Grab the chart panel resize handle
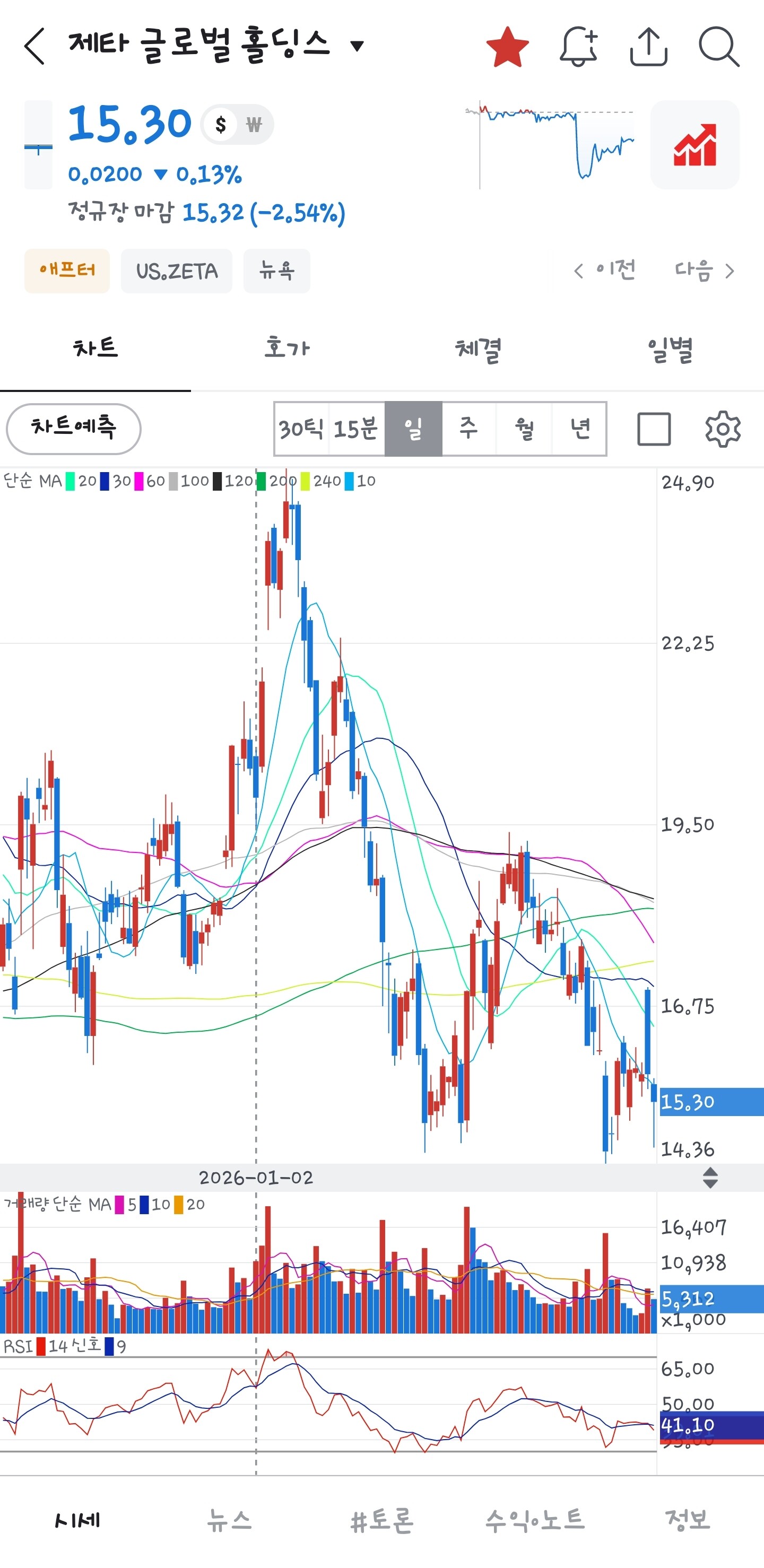Screen dimensions: 764x1568 [x=710, y=1177]
